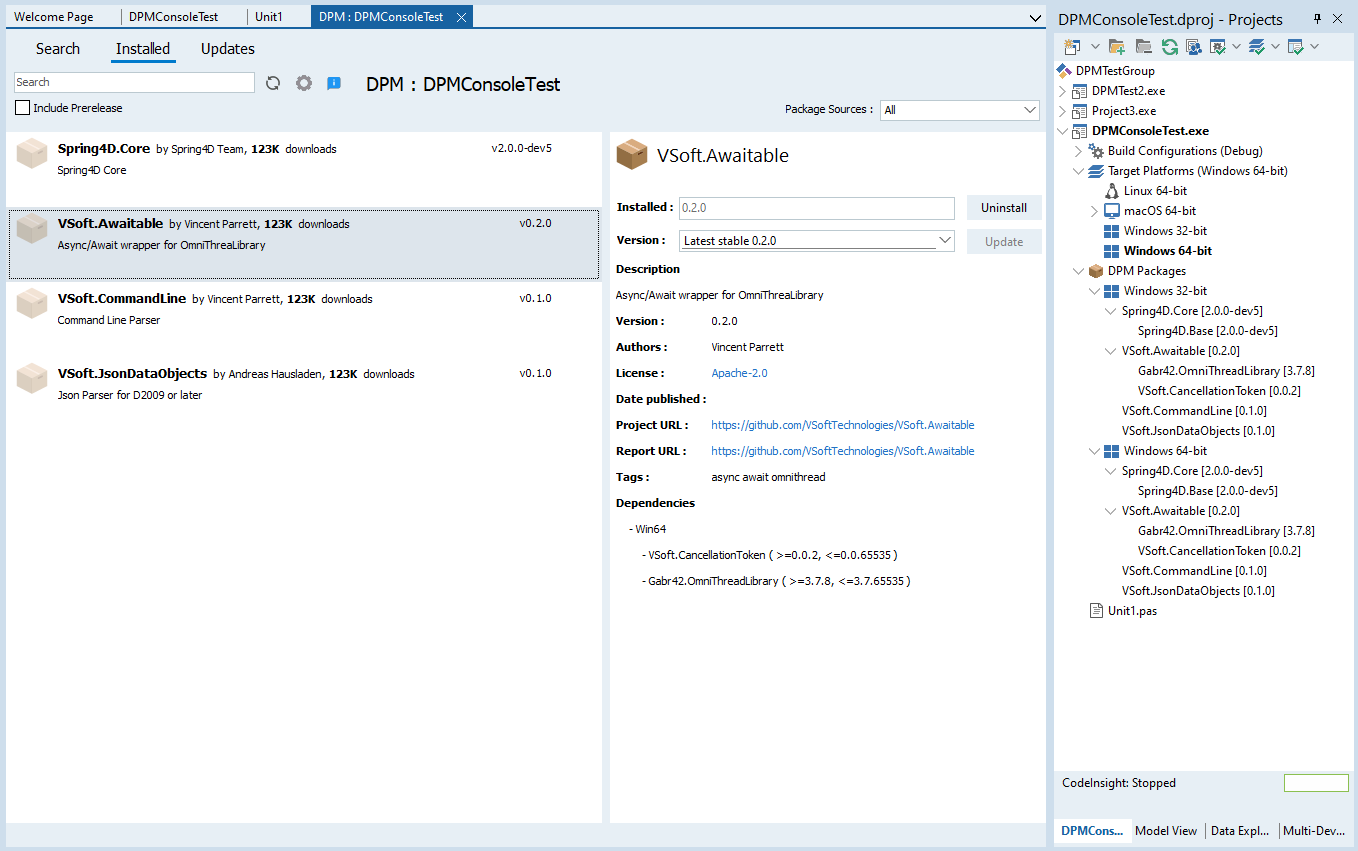Expand the Build Configurations (Debug) node
This screenshot has width=1358, height=851.
coord(1078,151)
